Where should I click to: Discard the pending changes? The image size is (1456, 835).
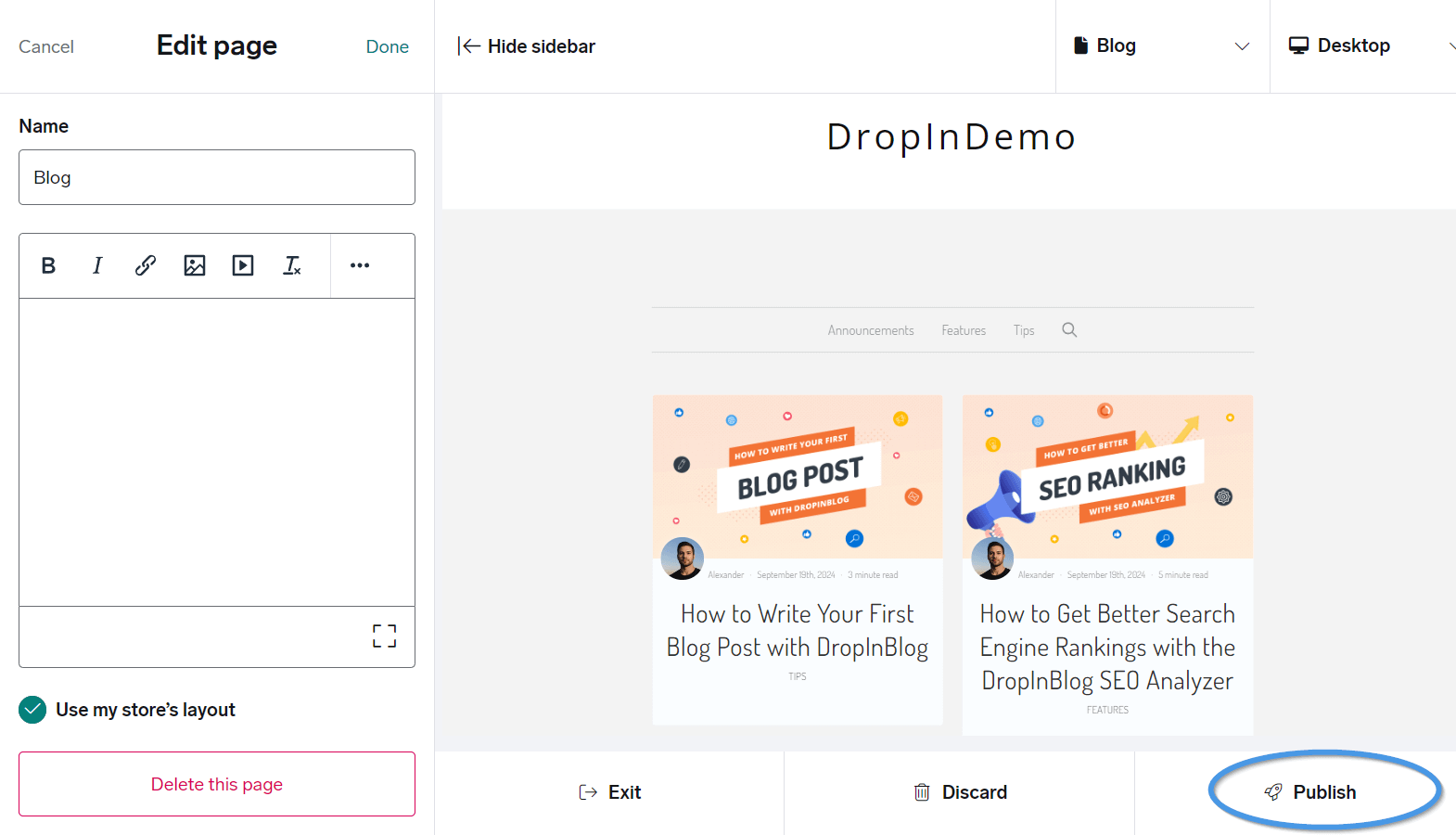[x=959, y=792]
